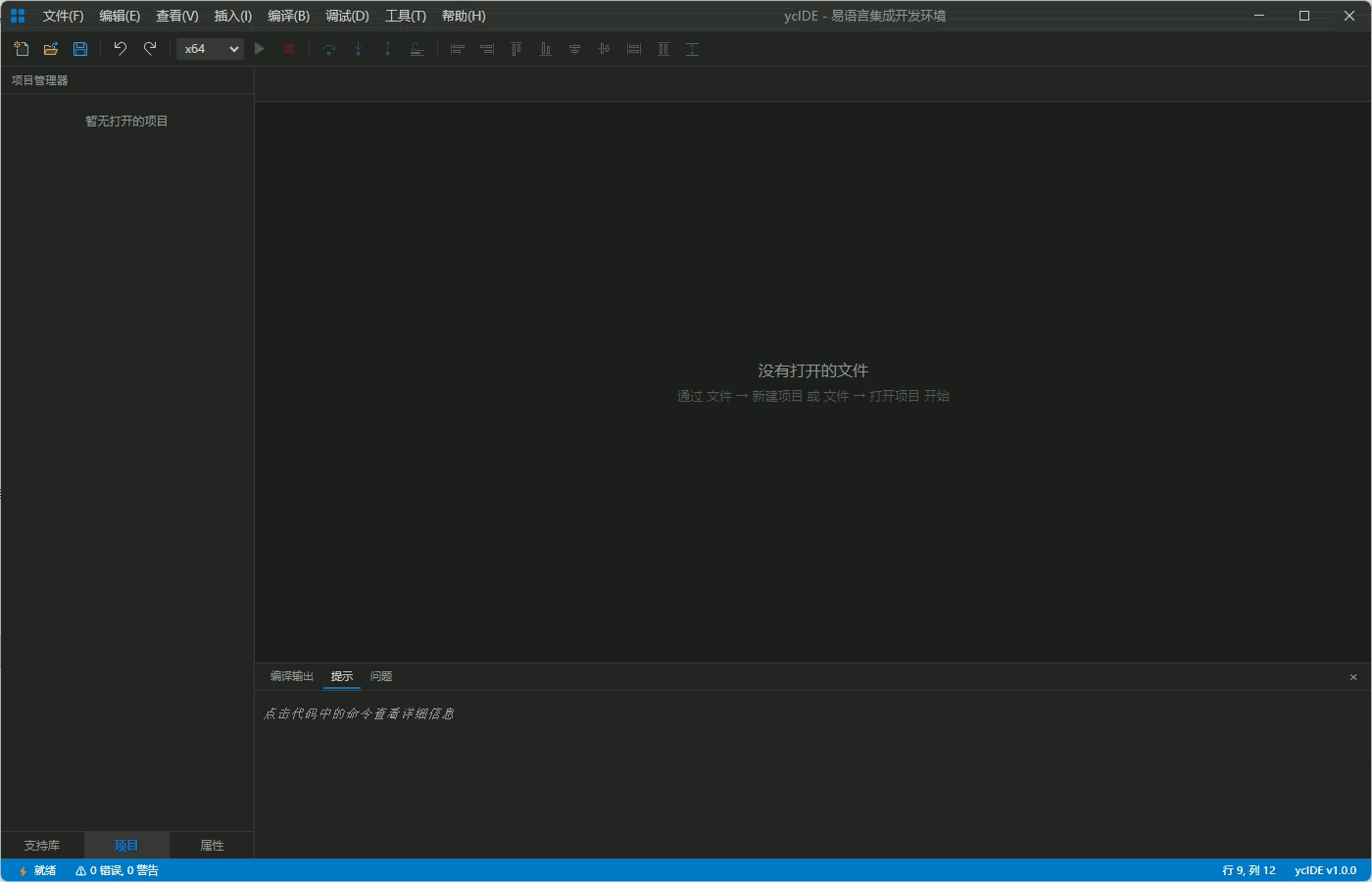Viewport: 1372px width, 882px height.
Task: Open the 调试(D) menu
Action: [347, 16]
